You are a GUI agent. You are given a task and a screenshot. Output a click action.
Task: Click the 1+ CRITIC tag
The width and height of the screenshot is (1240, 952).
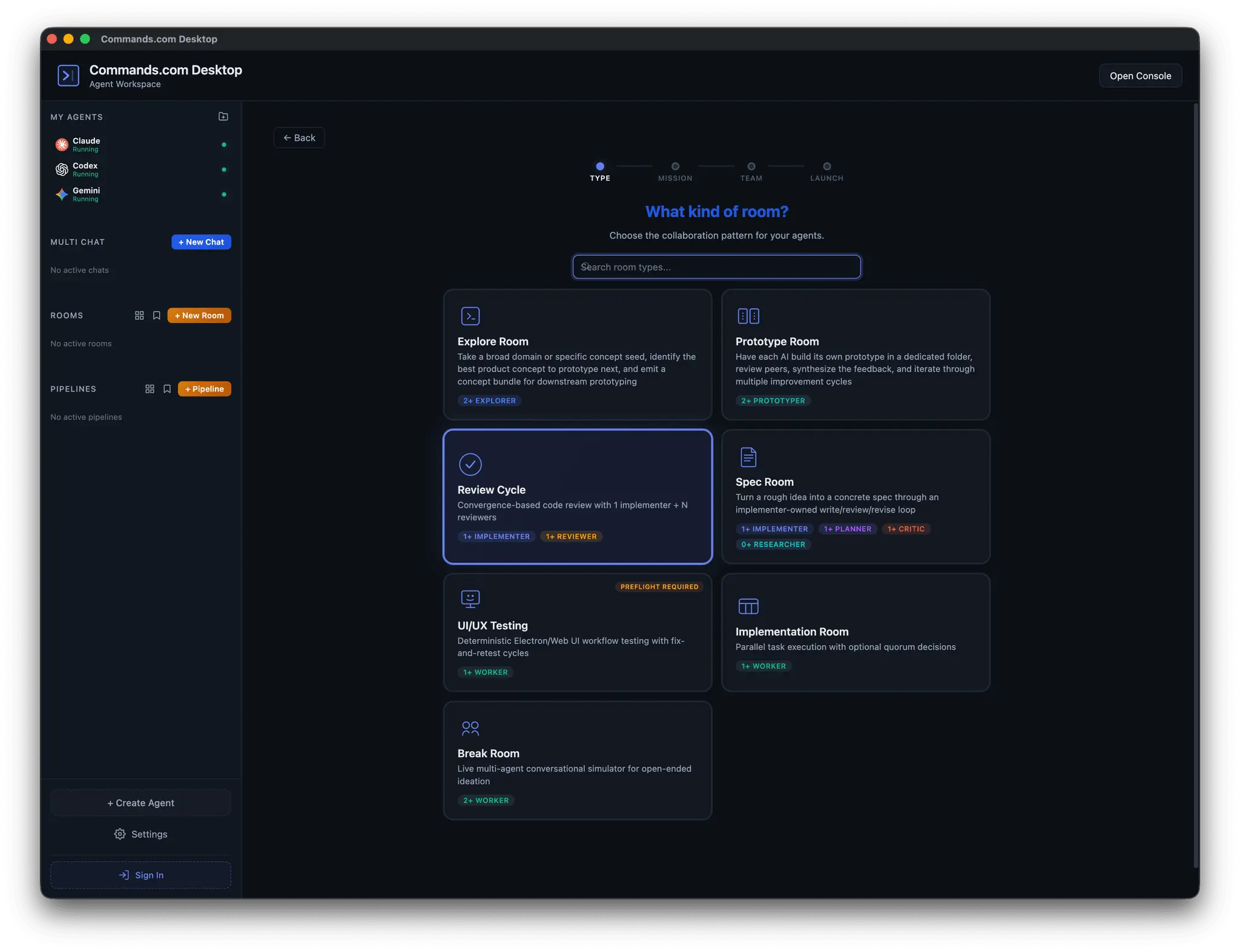click(x=906, y=528)
